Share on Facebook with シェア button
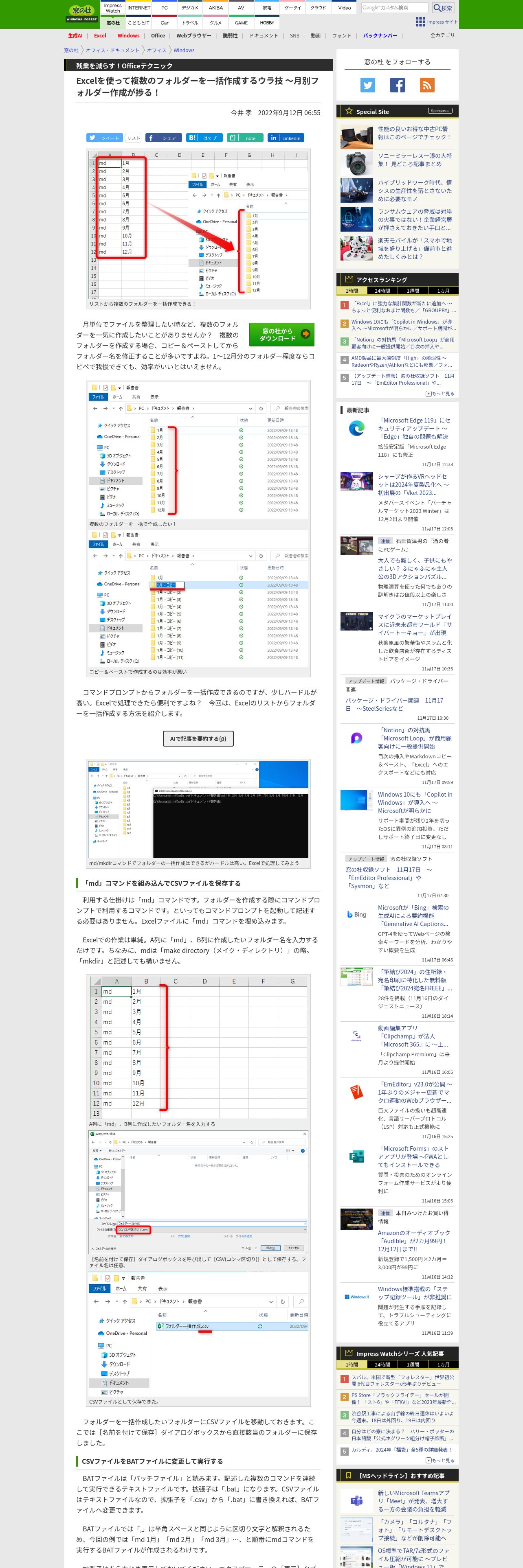This screenshot has width=523, height=1568. tap(163, 138)
